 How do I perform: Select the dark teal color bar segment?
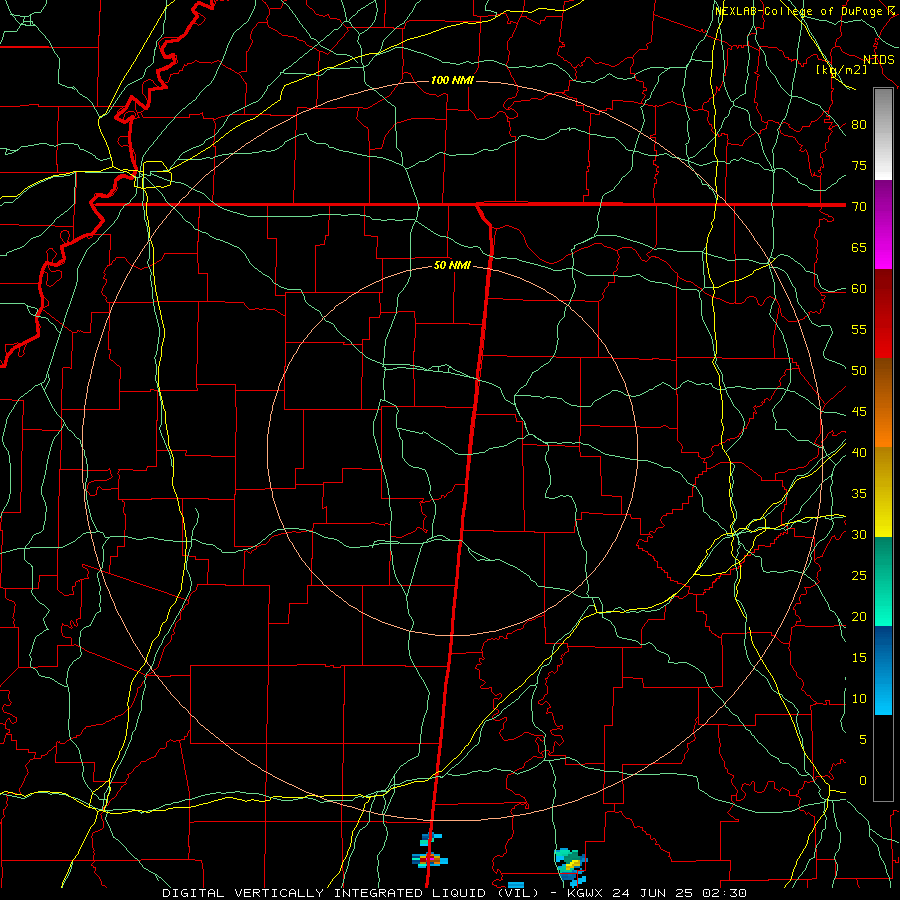(883, 560)
